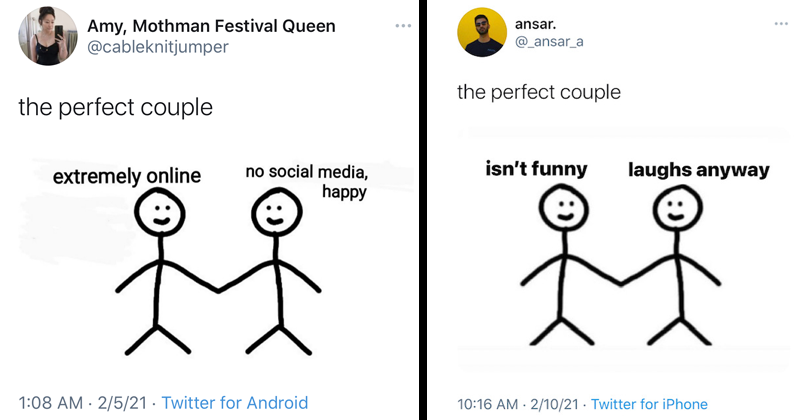Image resolution: width=800 pixels, height=420 pixels.
Task: Click the 1:08 AM timestamp
Action: tap(53, 403)
